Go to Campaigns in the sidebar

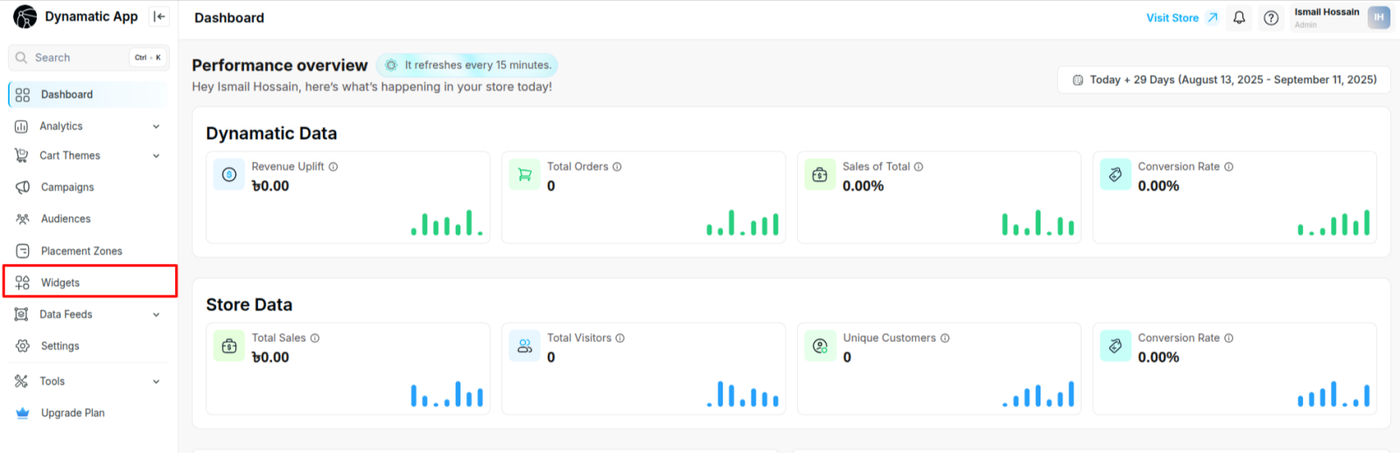[67, 187]
